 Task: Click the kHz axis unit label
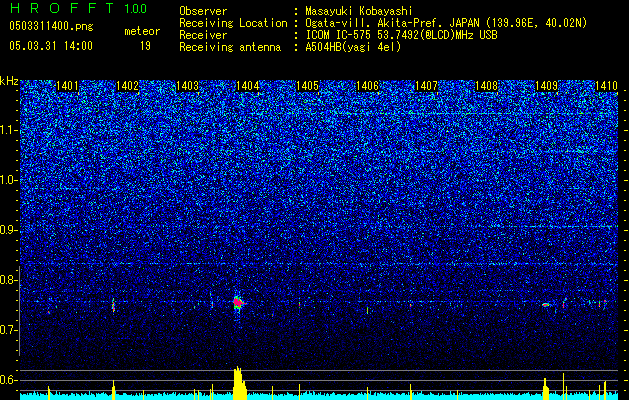pyautogui.click(x=9, y=81)
